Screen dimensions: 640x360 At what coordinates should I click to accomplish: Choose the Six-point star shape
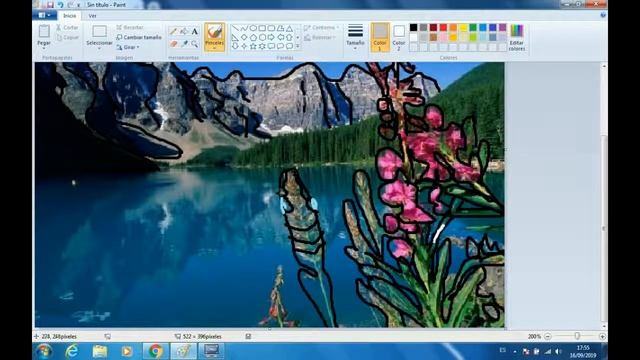(262, 46)
